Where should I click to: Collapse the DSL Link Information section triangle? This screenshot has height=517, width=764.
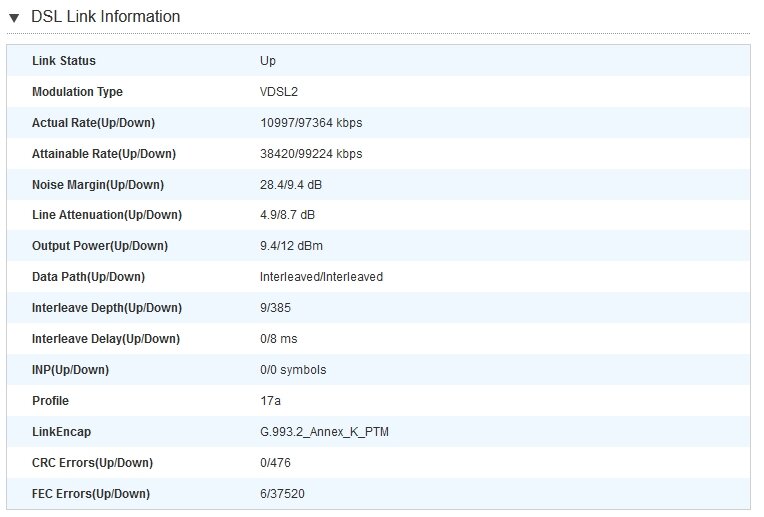click(14, 19)
